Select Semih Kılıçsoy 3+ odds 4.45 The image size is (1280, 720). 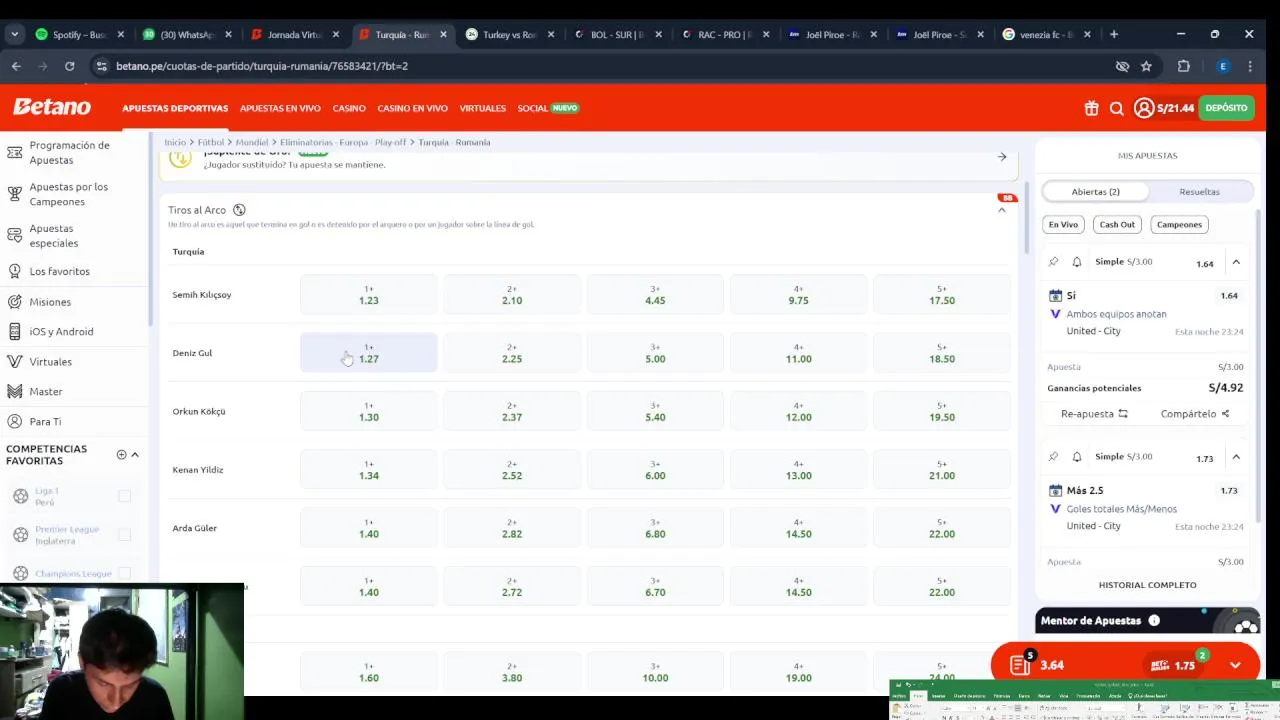pos(655,295)
